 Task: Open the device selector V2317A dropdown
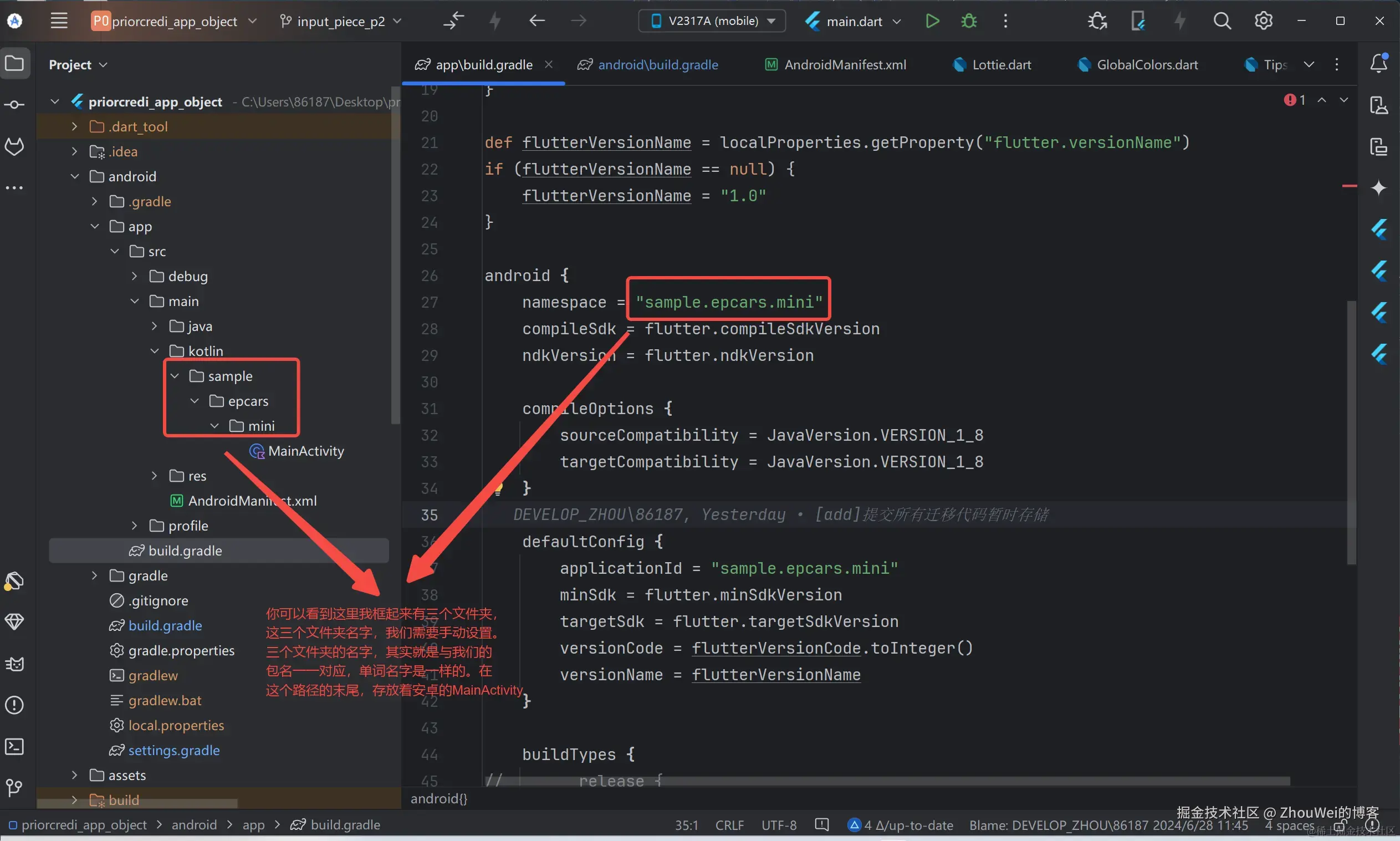[x=712, y=22]
